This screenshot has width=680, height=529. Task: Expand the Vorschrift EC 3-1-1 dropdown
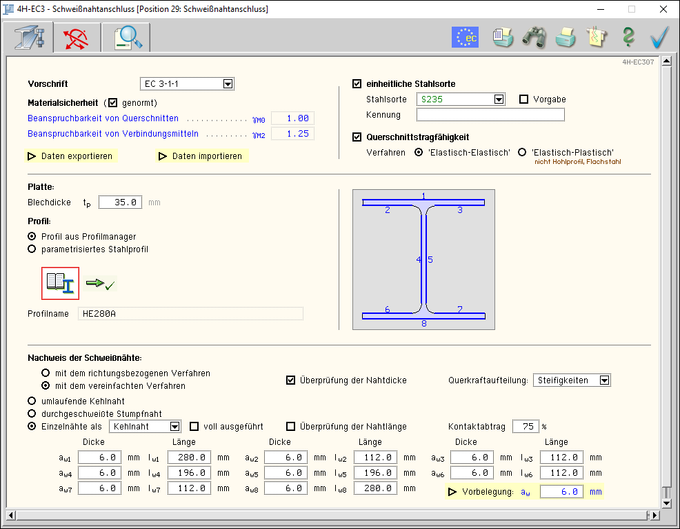tap(227, 84)
